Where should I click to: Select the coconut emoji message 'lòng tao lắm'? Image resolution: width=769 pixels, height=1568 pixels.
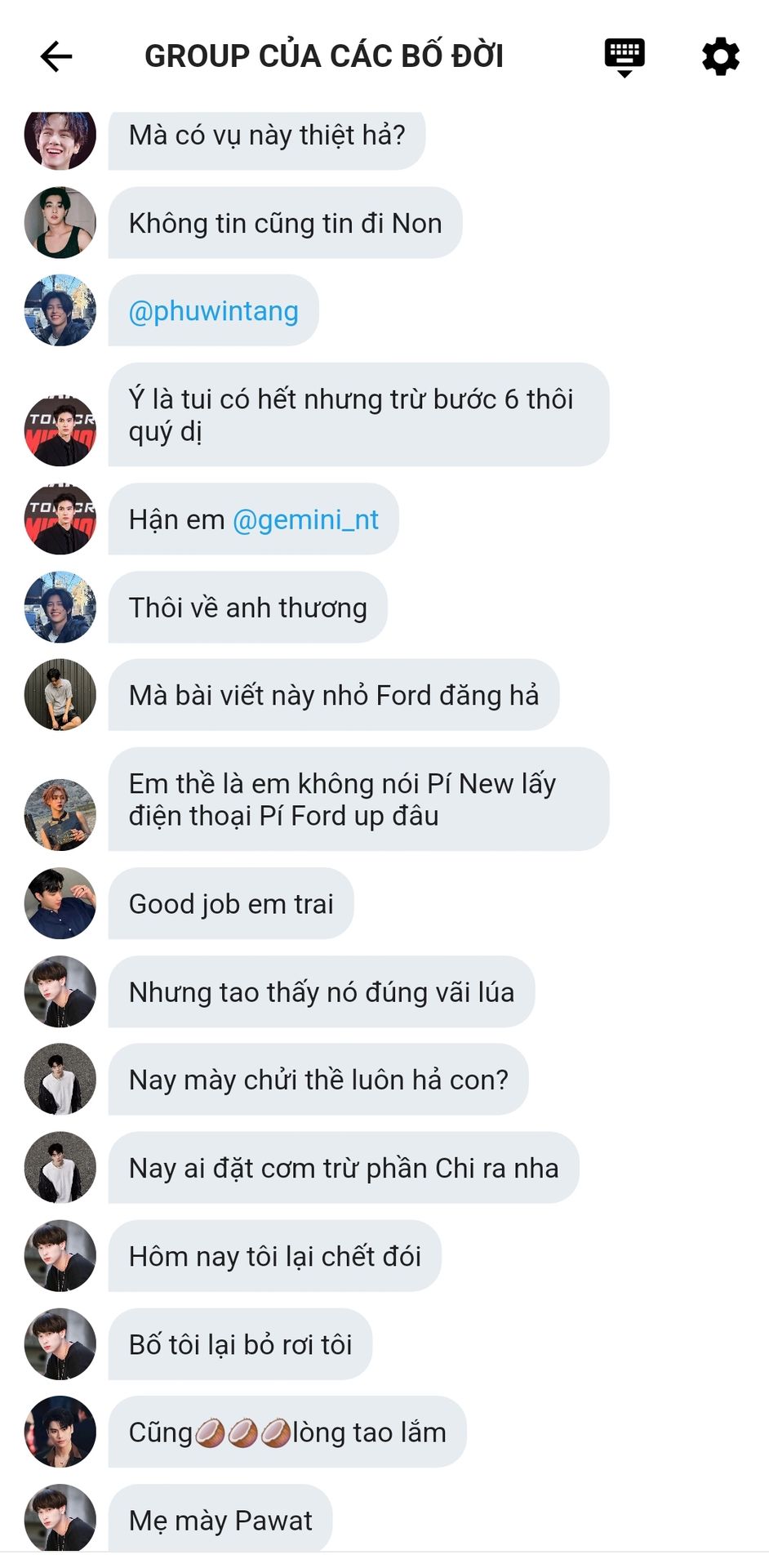point(287,1432)
